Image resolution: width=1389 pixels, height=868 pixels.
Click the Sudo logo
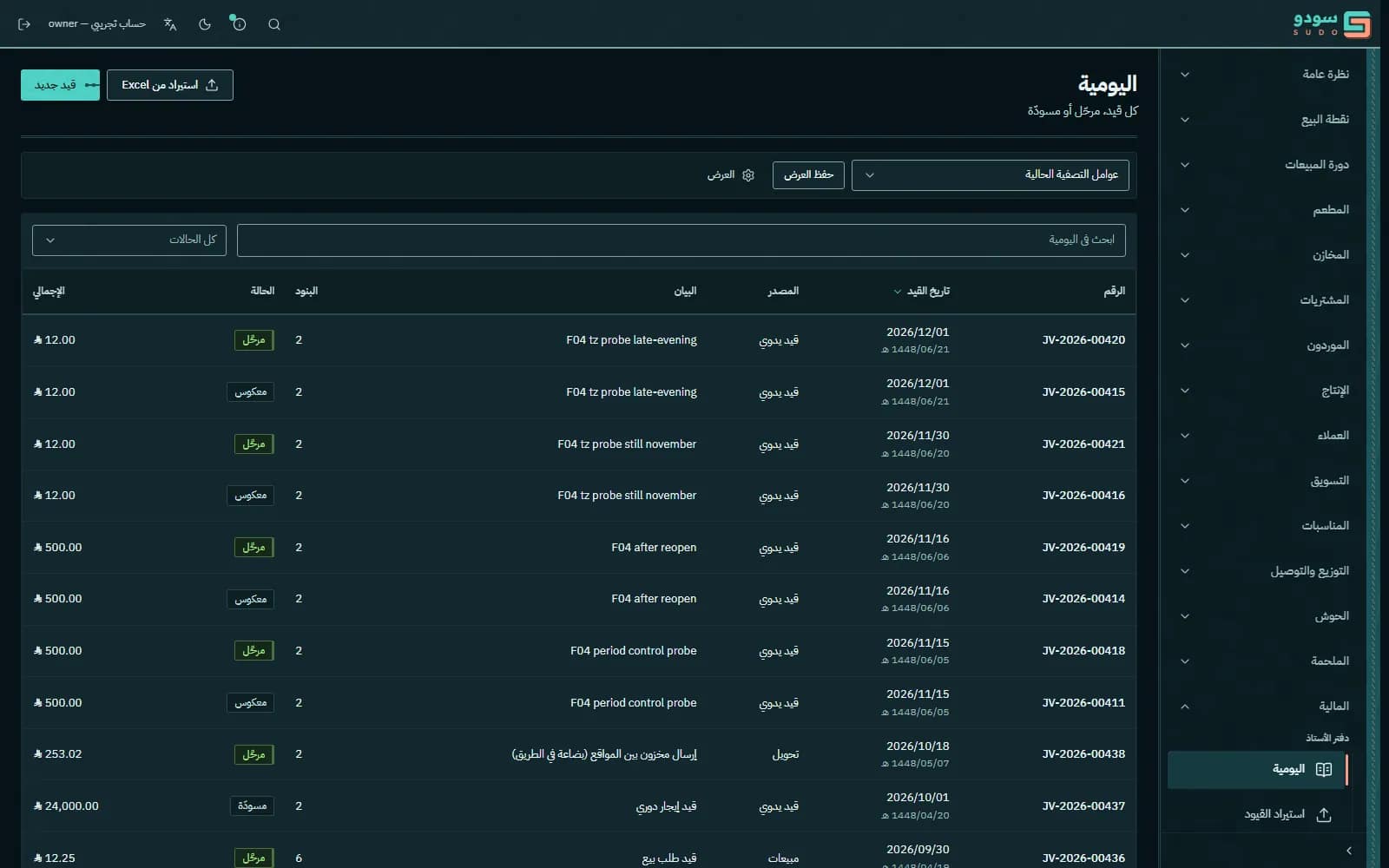point(1333,23)
